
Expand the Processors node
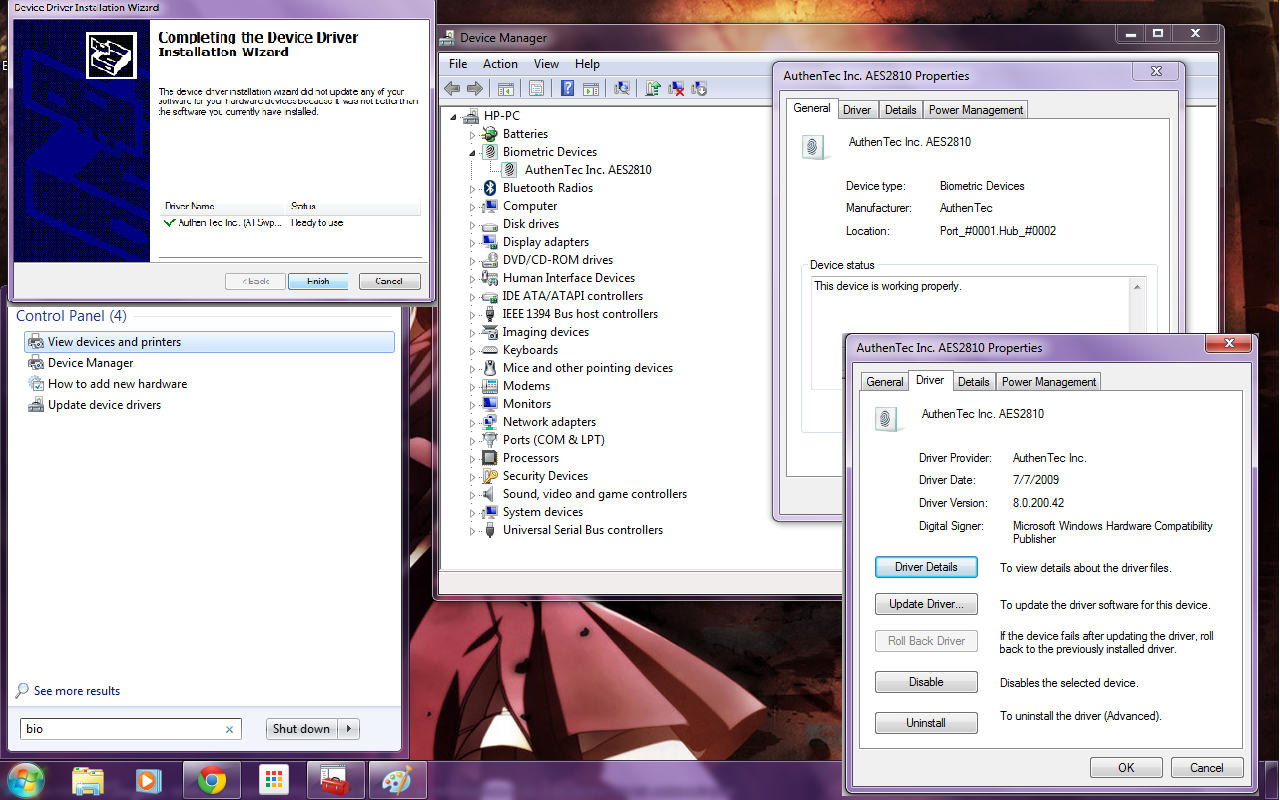(x=473, y=458)
